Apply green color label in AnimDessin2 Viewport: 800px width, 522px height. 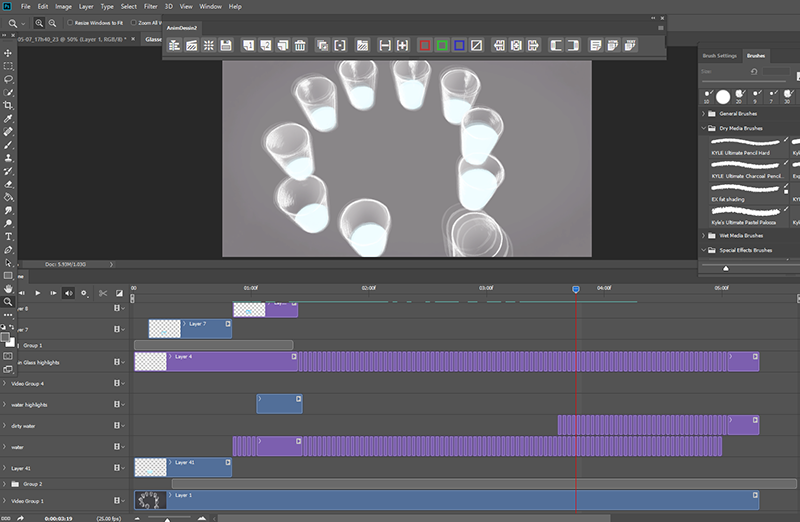442,45
